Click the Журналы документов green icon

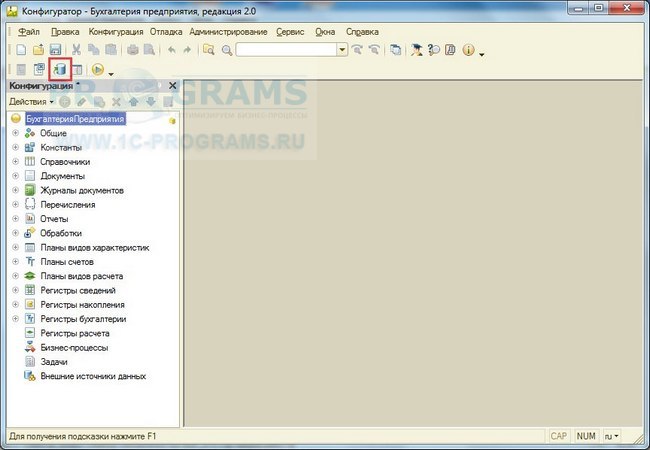pyautogui.click(x=31, y=190)
